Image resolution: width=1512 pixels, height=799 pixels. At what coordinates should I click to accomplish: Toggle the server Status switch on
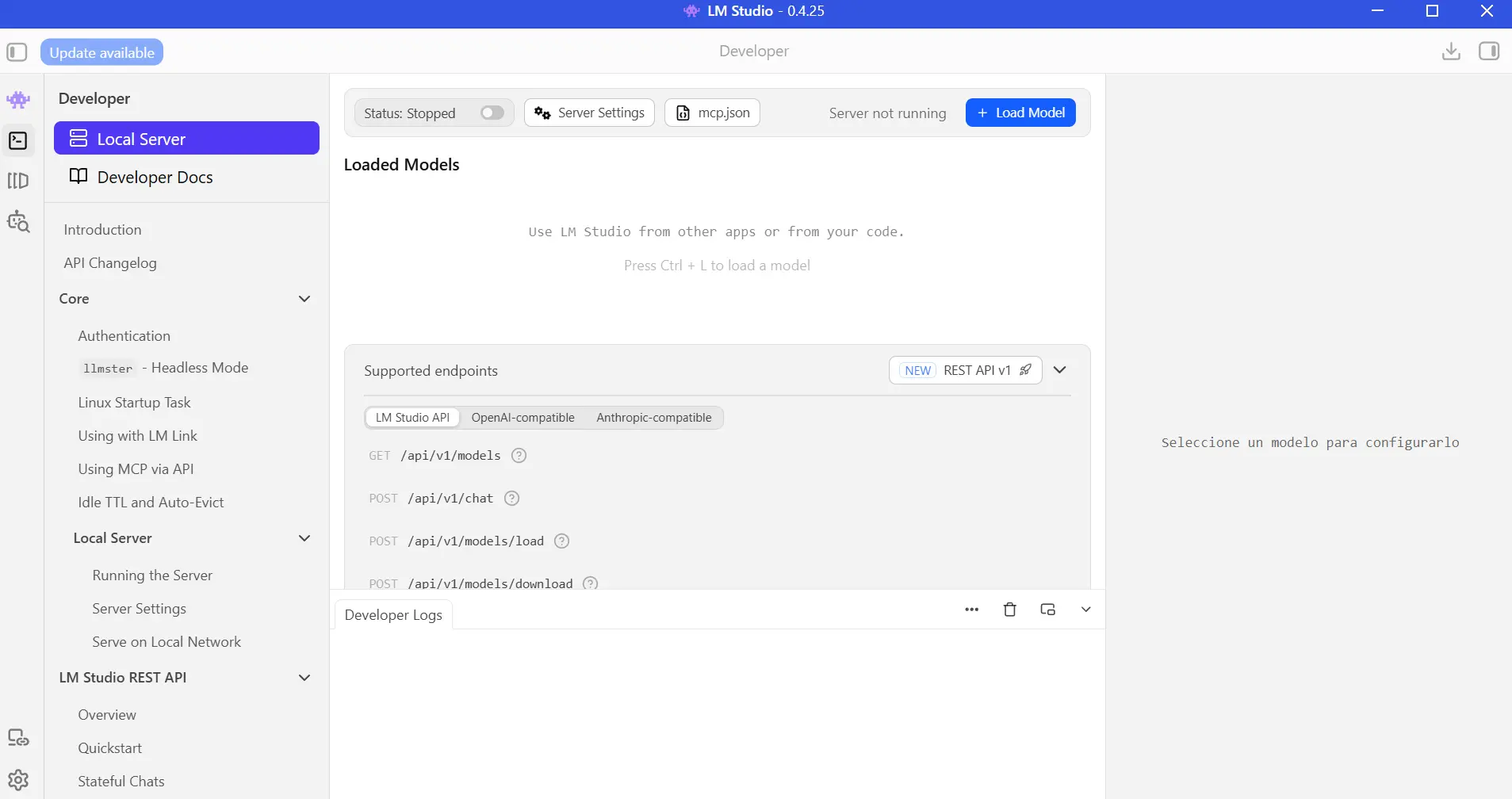pos(492,113)
